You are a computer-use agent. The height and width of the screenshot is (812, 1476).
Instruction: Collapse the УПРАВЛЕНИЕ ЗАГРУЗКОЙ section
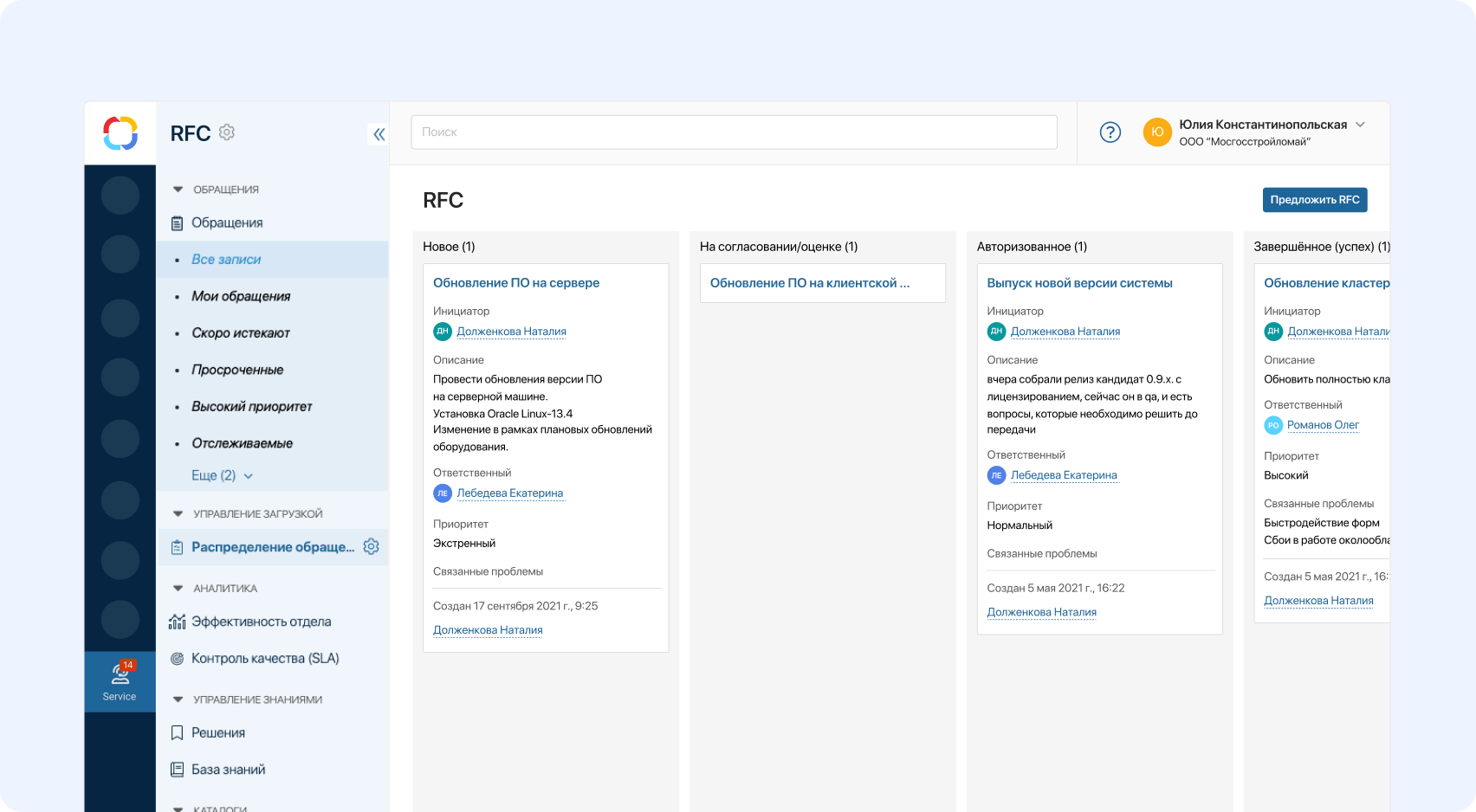click(x=178, y=514)
